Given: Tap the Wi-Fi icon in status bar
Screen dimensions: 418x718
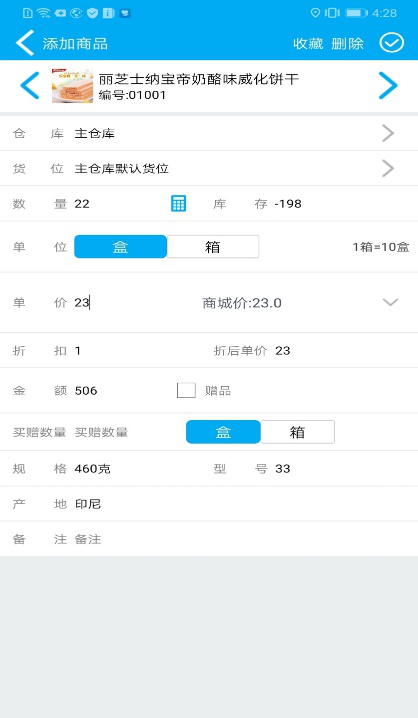Looking at the screenshot, I should click(43, 13).
